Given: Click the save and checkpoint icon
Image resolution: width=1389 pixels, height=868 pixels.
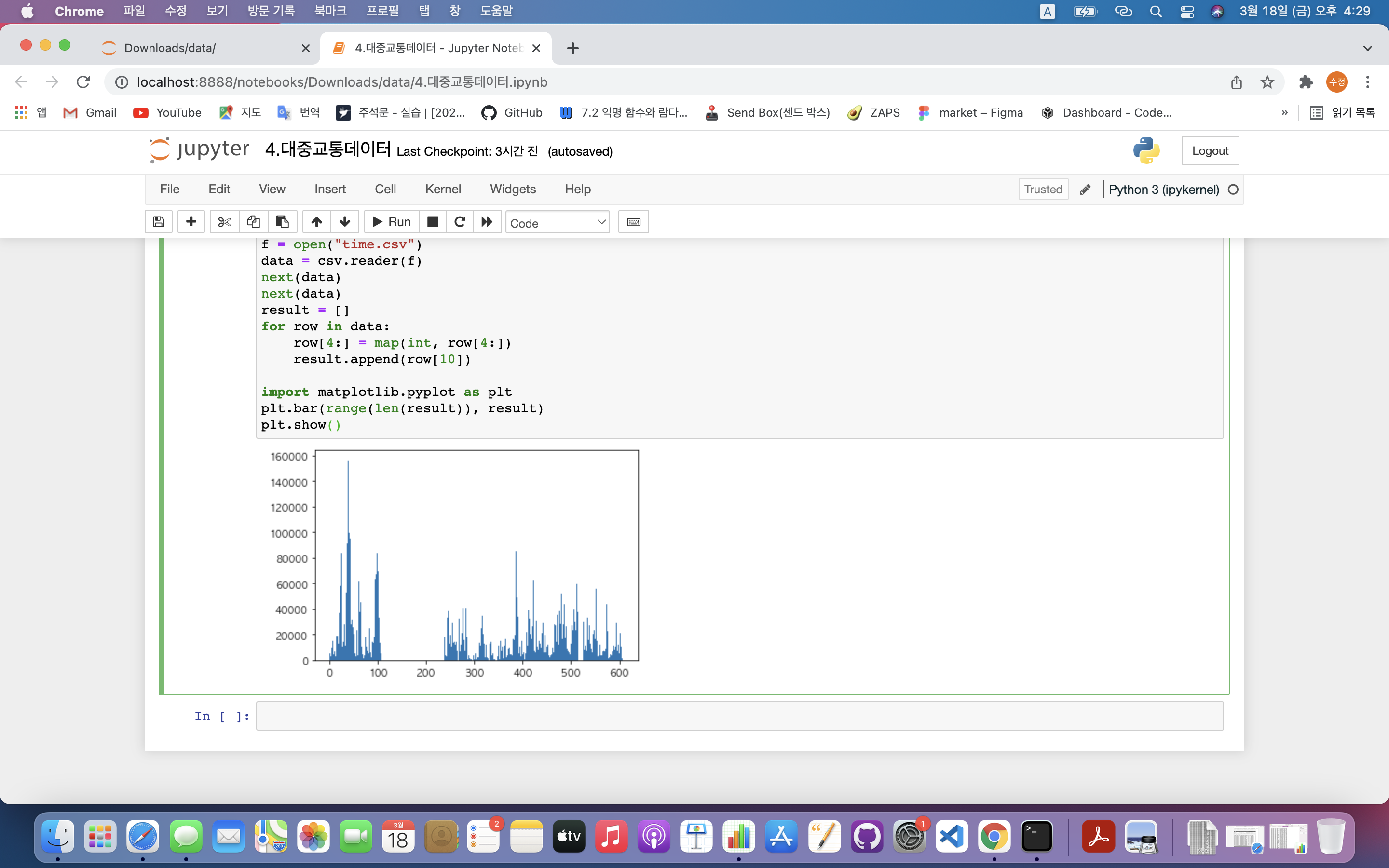Looking at the screenshot, I should click(158, 222).
